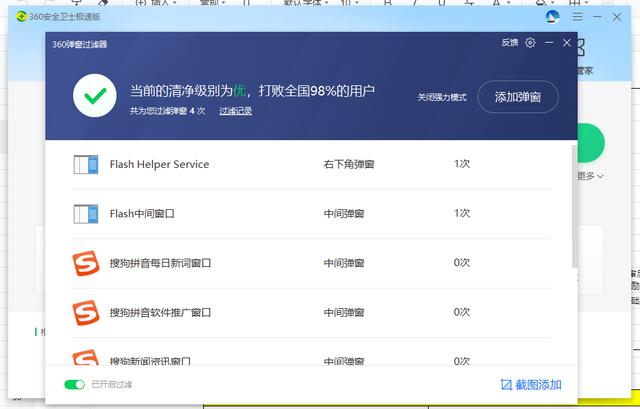Click the 截图添加 link
The width and height of the screenshot is (640, 409).
[x=539, y=385]
